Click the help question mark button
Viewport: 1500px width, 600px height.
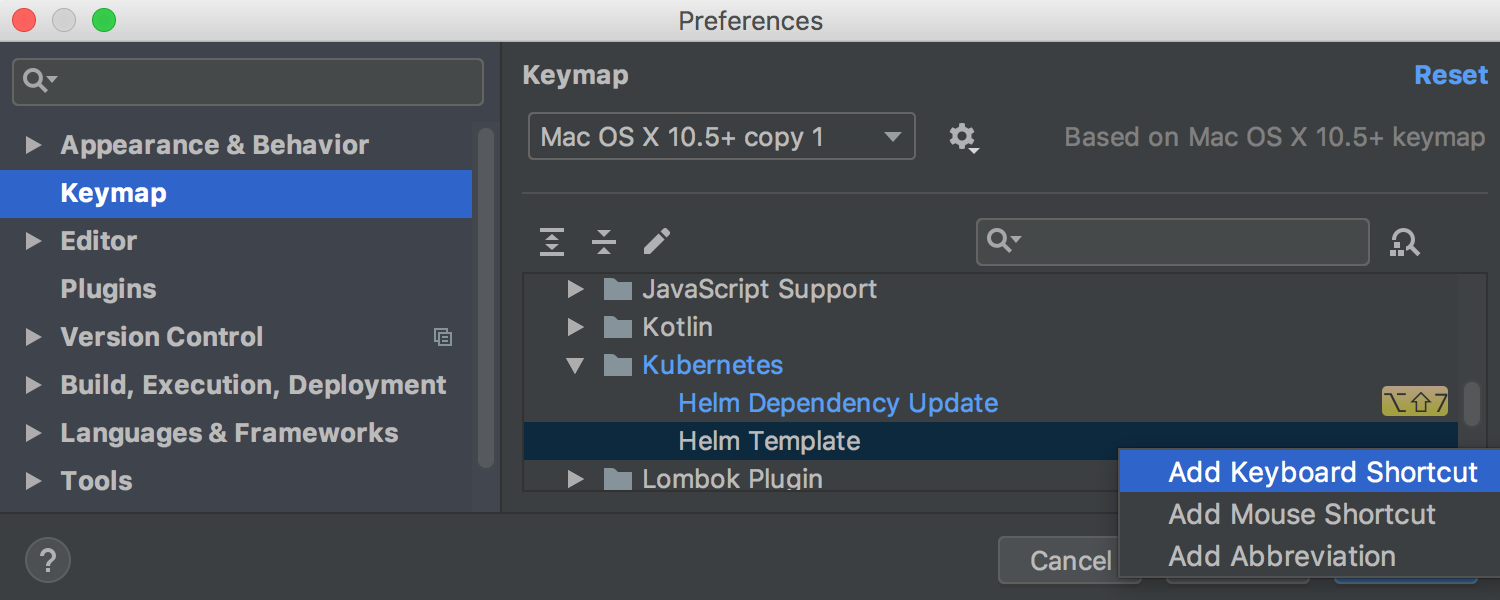(48, 559)
